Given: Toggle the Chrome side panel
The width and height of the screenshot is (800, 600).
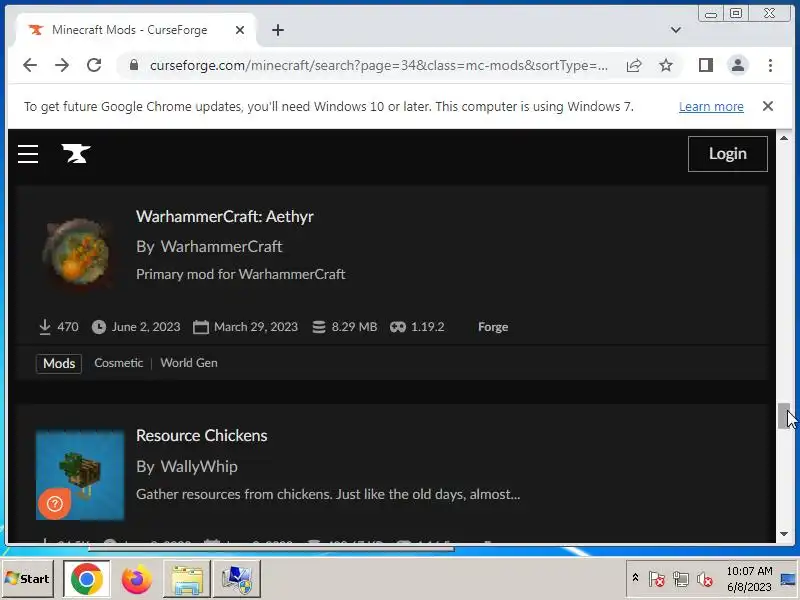Looking at the screenshot, I should 706,65.
